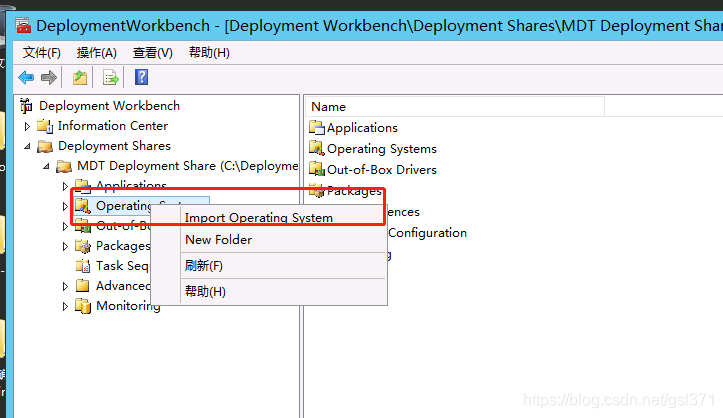The height and width of the screenshot is (418, 723).
Task: Expand the Monitoring tree node
Action: coord(65,306)
